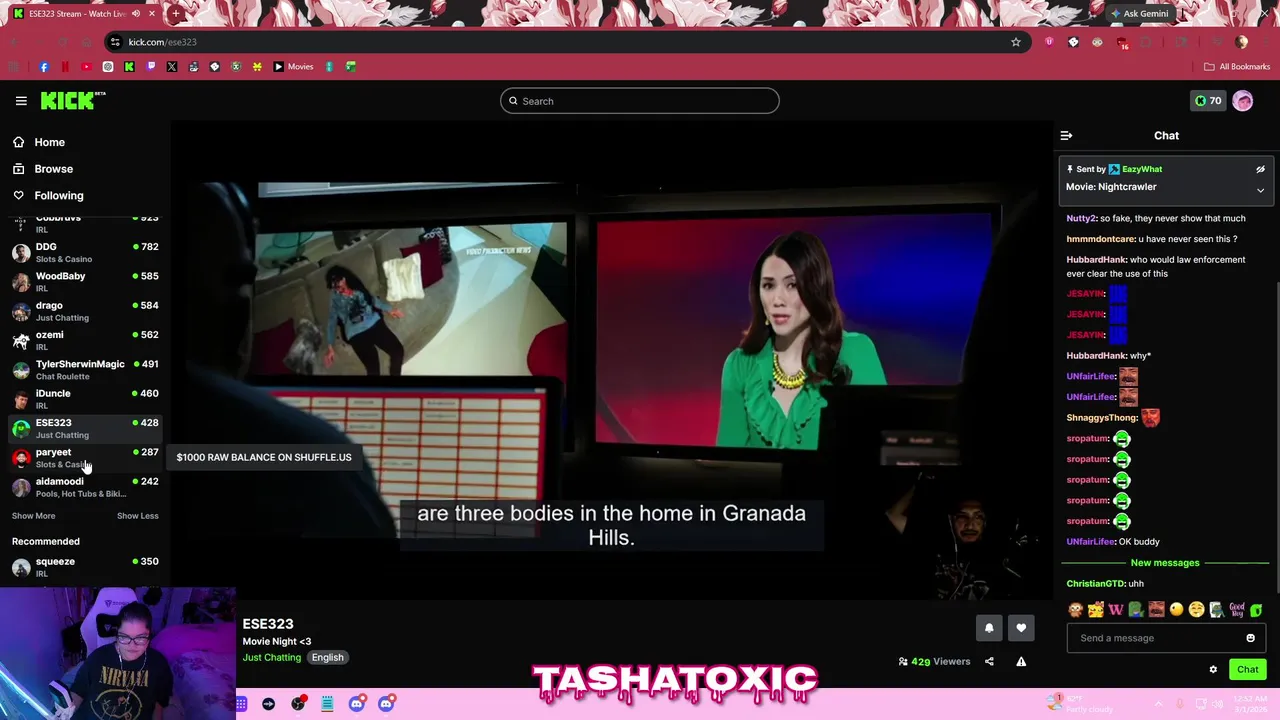Open DDG Slots & Casino channel
The image size is (1280, 720).
pos(85,252)
